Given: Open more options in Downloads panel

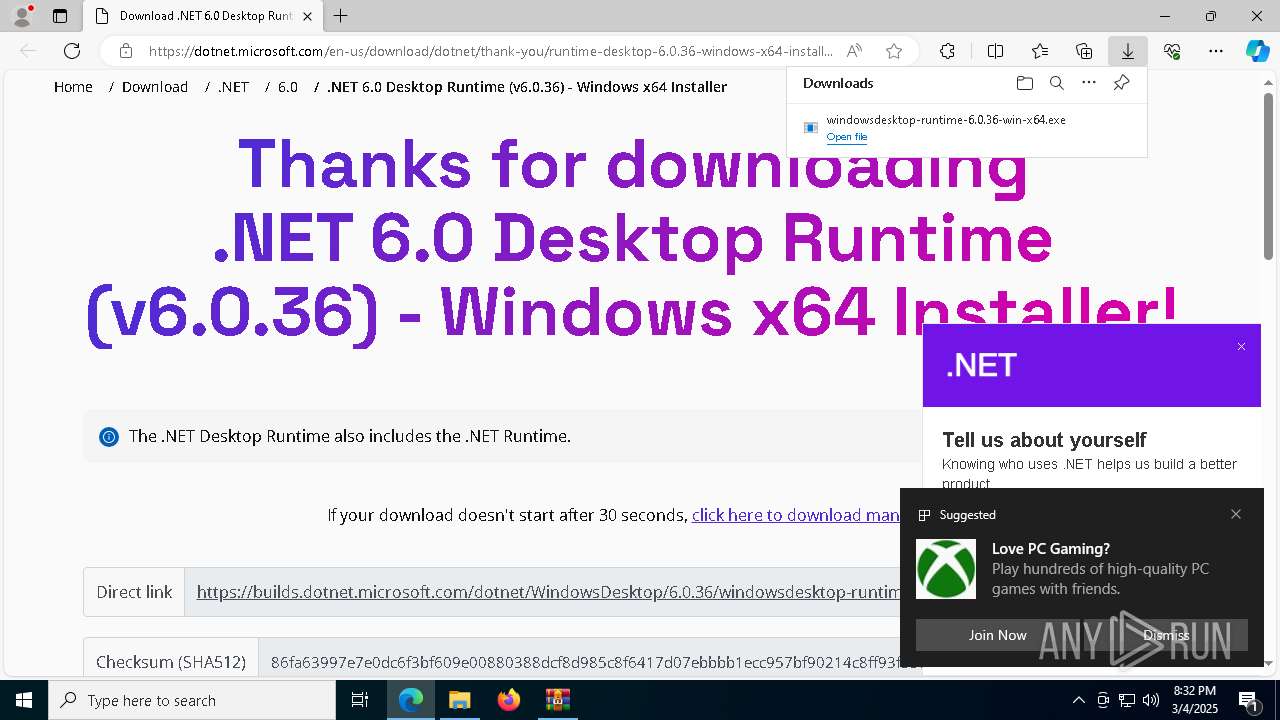Looking at the screenshot, I should (1089, 83).
